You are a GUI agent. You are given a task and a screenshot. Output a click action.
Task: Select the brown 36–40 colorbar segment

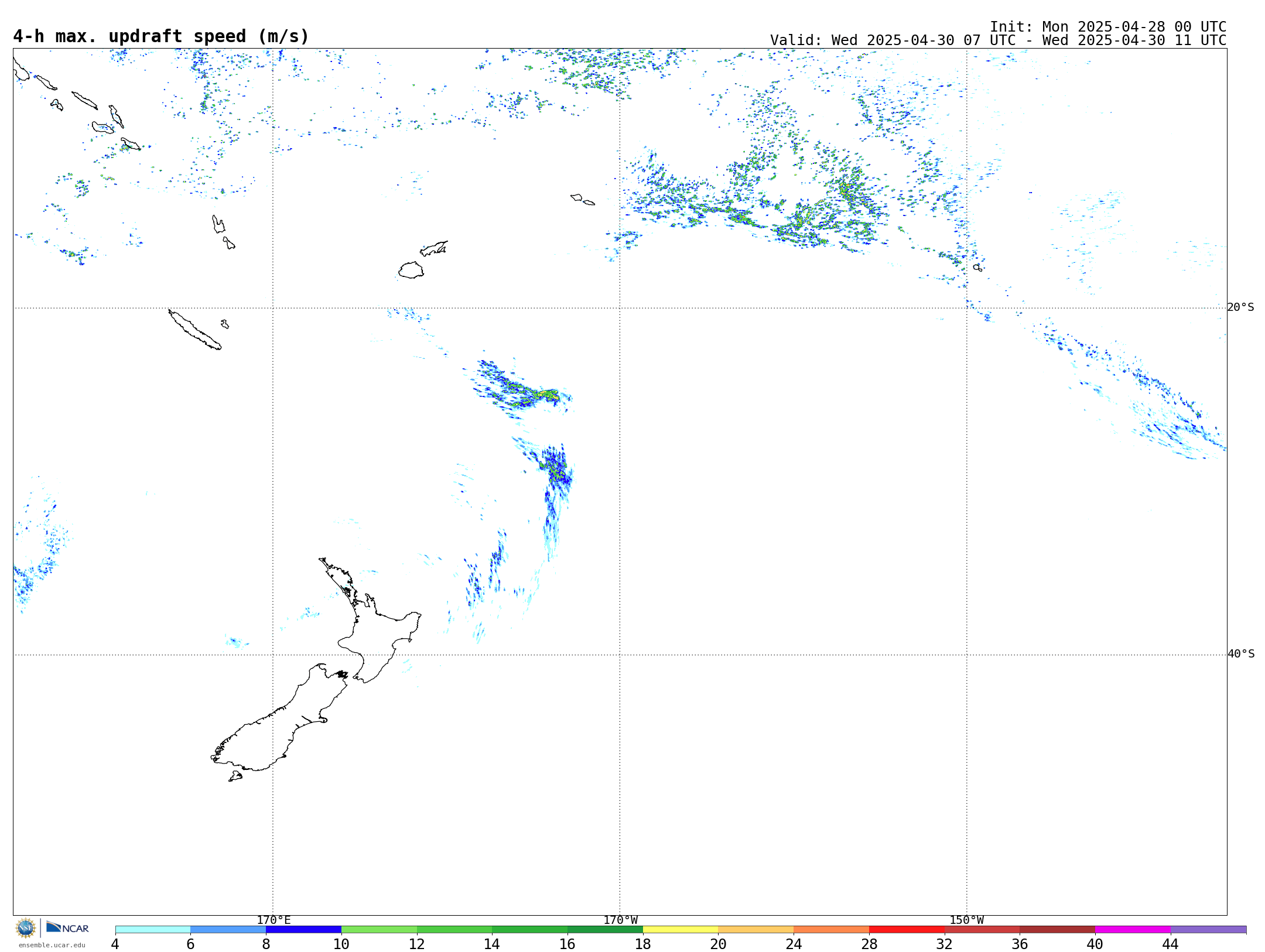click(1057, 930)
